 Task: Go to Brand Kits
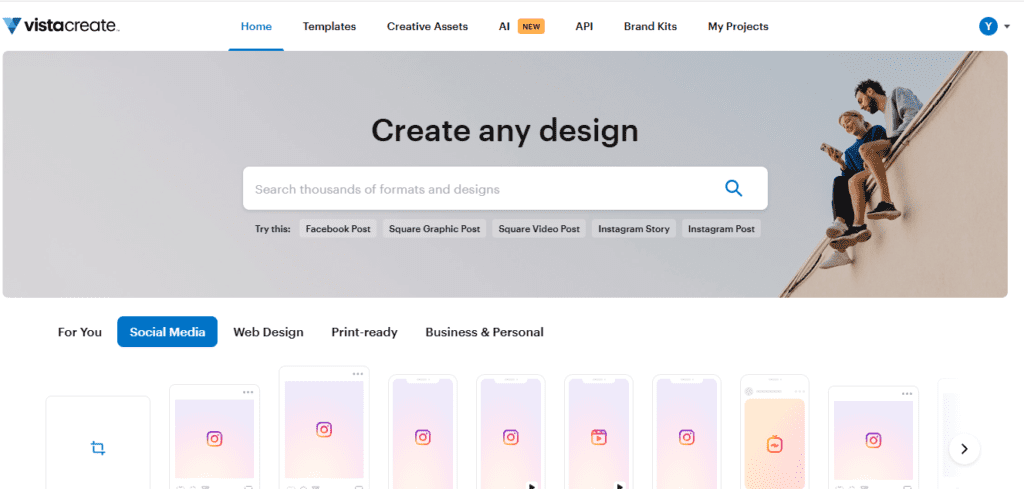click(650, 27)
